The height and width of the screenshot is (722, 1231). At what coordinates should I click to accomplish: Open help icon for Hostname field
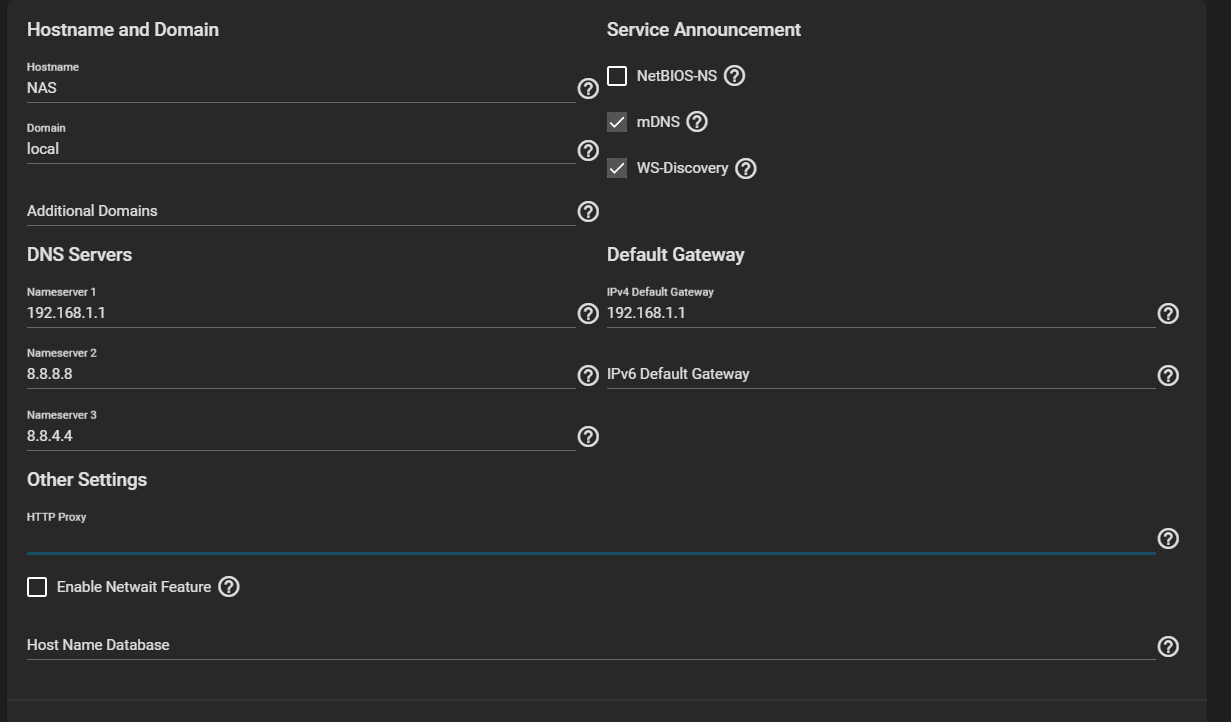[589, 89]
